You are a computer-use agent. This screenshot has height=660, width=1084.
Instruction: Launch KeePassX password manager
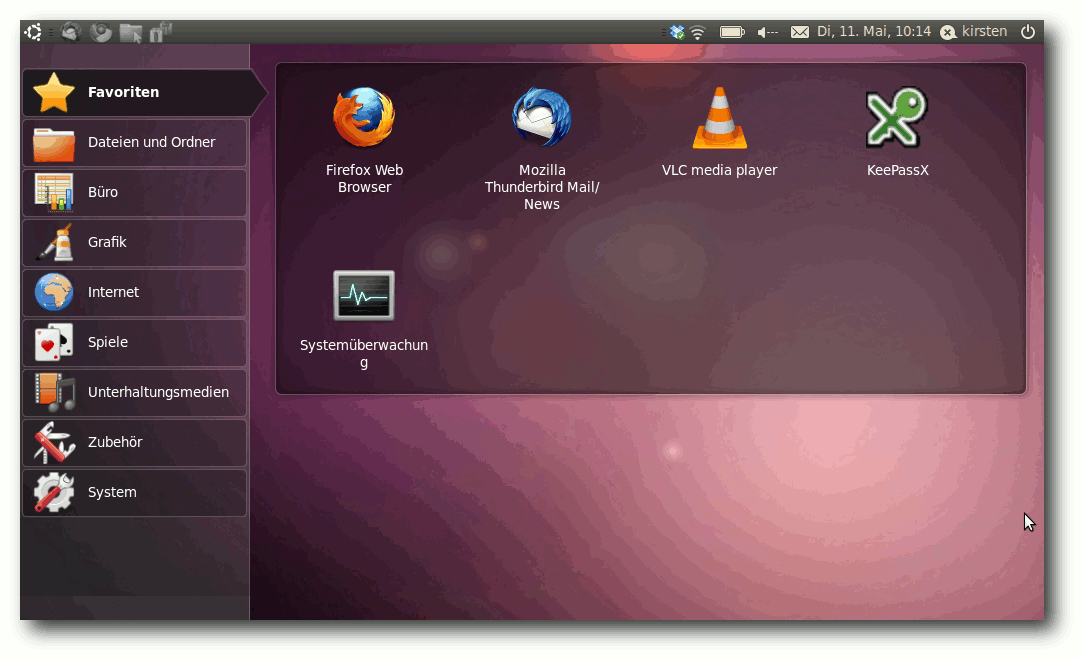(x=897, y=132)
